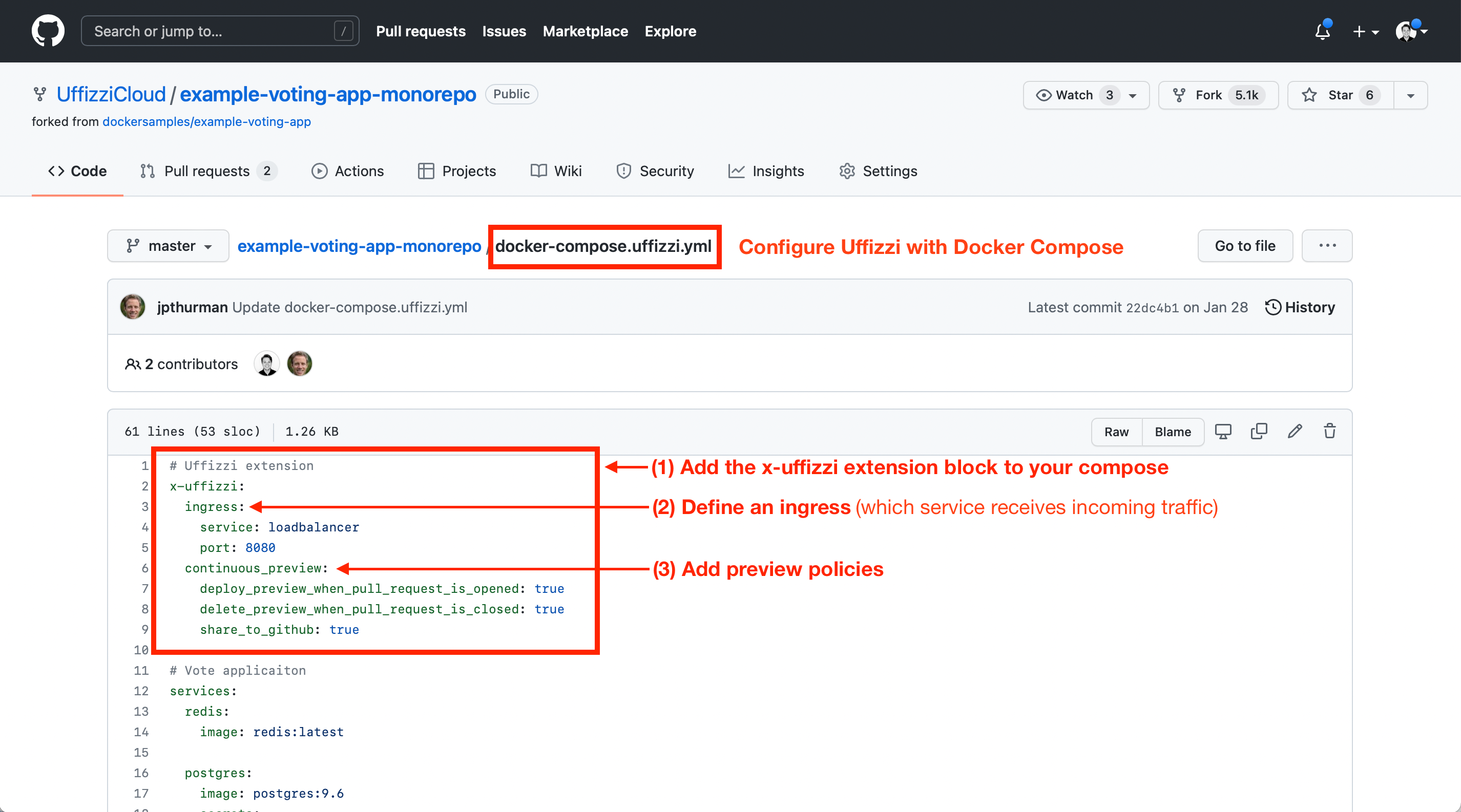Switch to the Wiki tab

pos(556,171)
